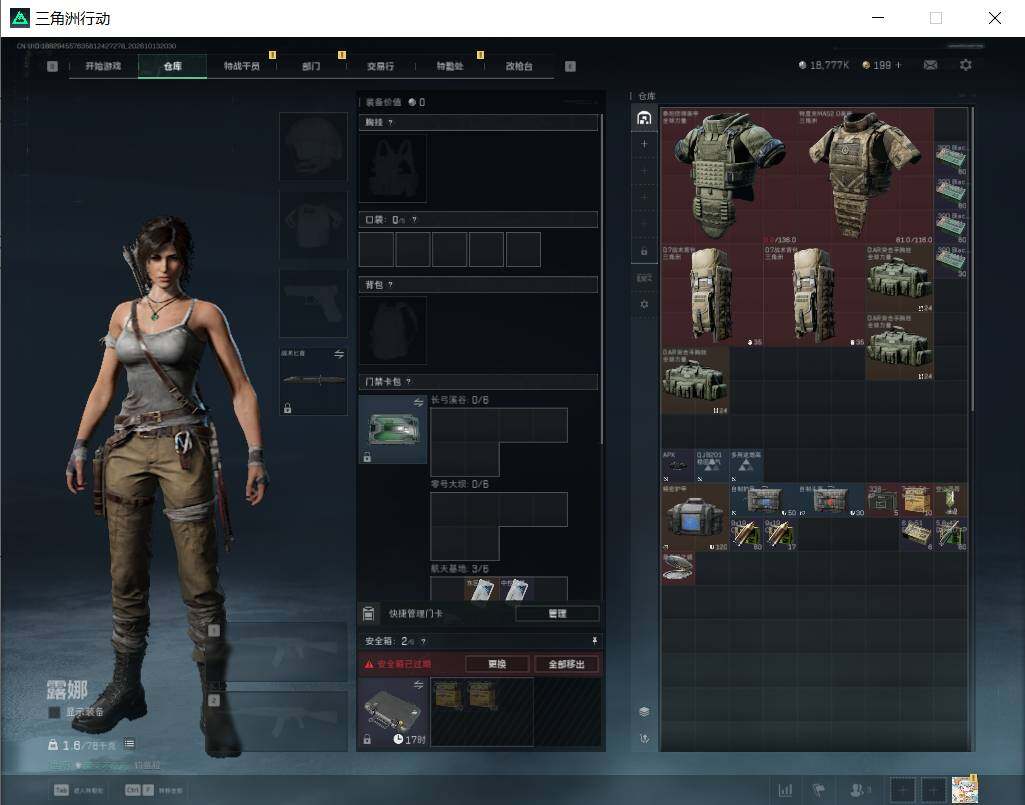Pin the safe box section
1025x805 pixels.
pos(594,641)
